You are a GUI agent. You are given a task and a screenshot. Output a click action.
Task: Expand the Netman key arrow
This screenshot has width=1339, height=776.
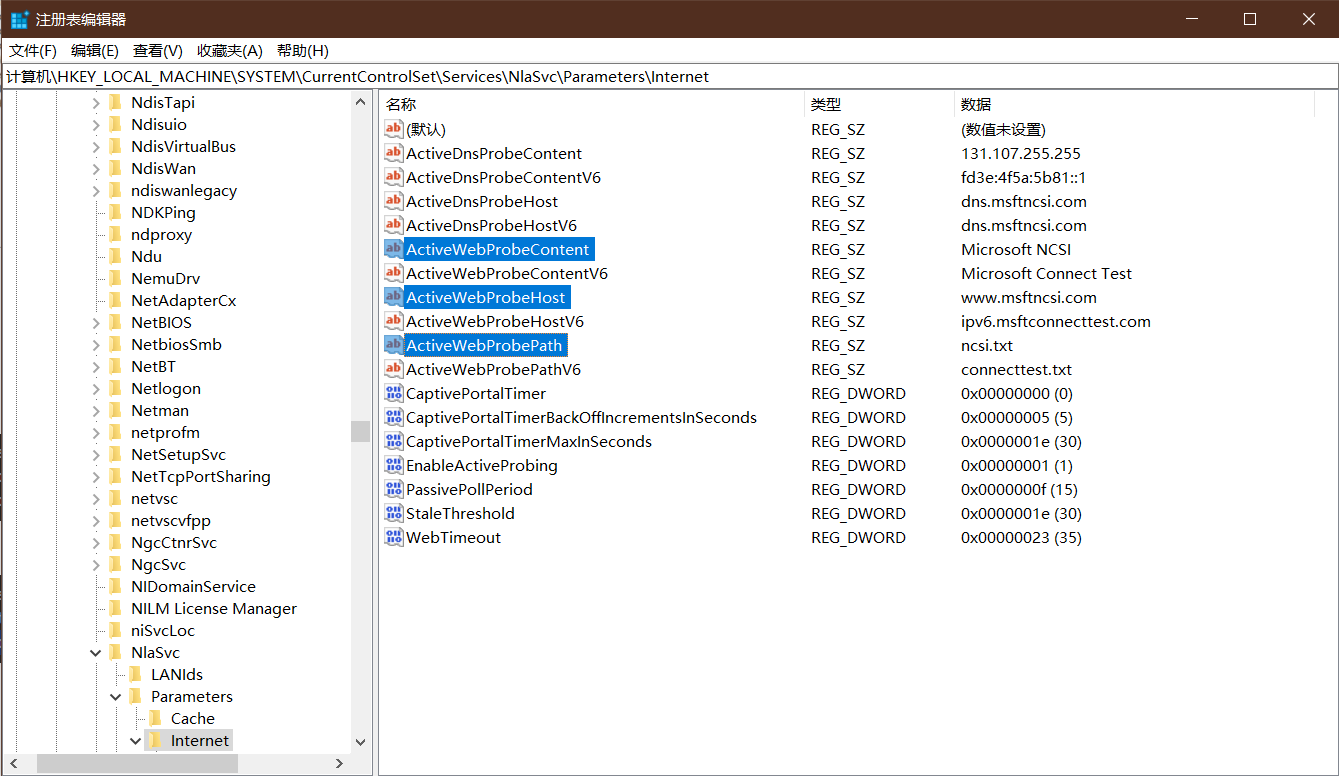pos(96,410)
